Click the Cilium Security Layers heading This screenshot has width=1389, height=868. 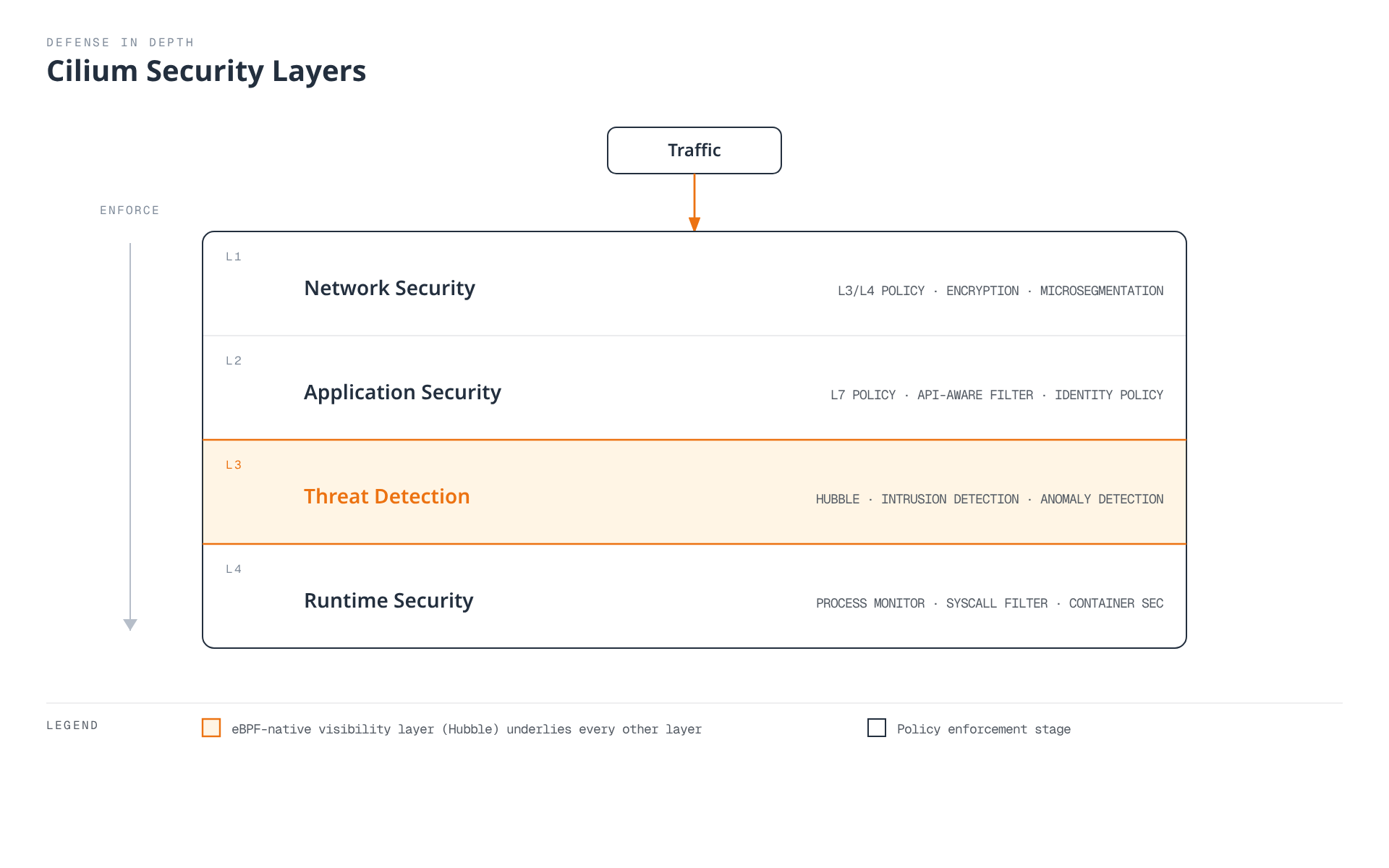coord(206,71)
